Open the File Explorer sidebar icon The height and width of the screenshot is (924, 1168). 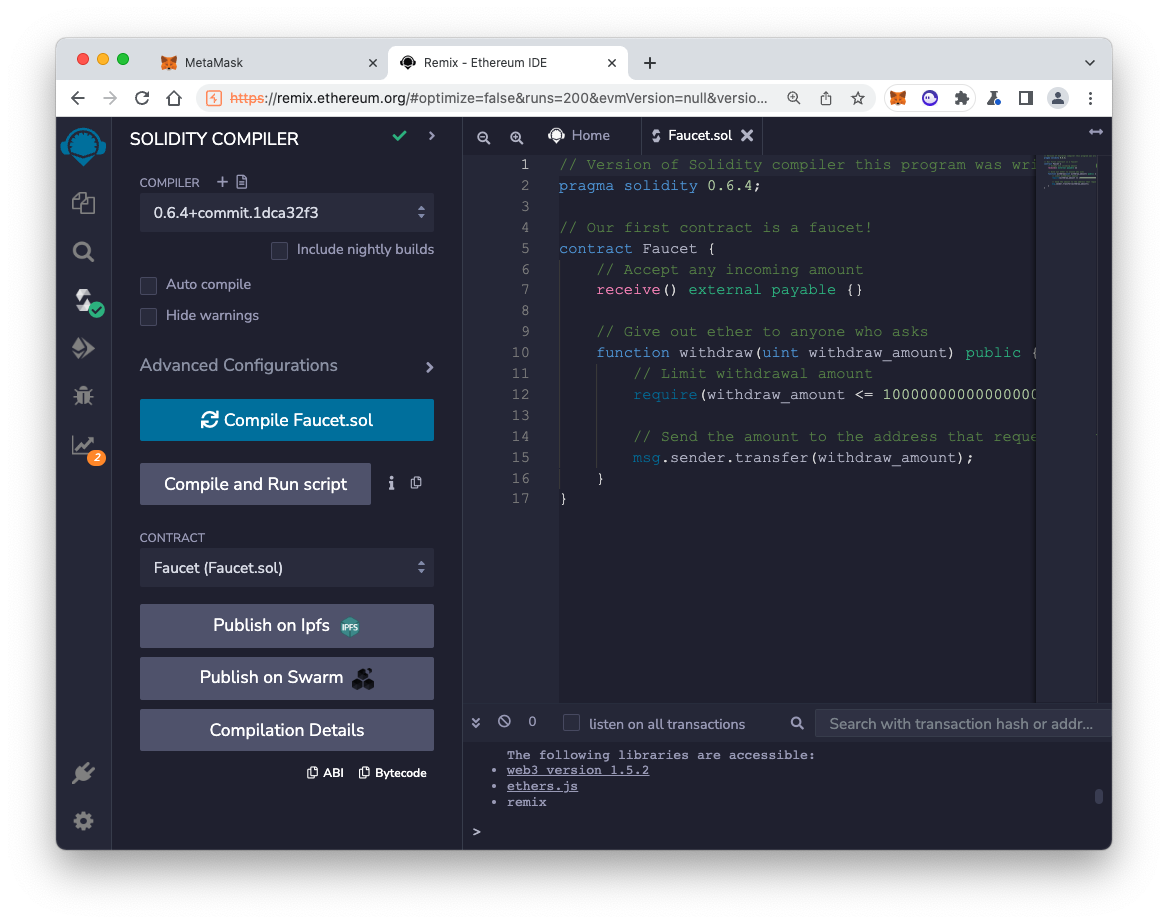coord(83,203)
